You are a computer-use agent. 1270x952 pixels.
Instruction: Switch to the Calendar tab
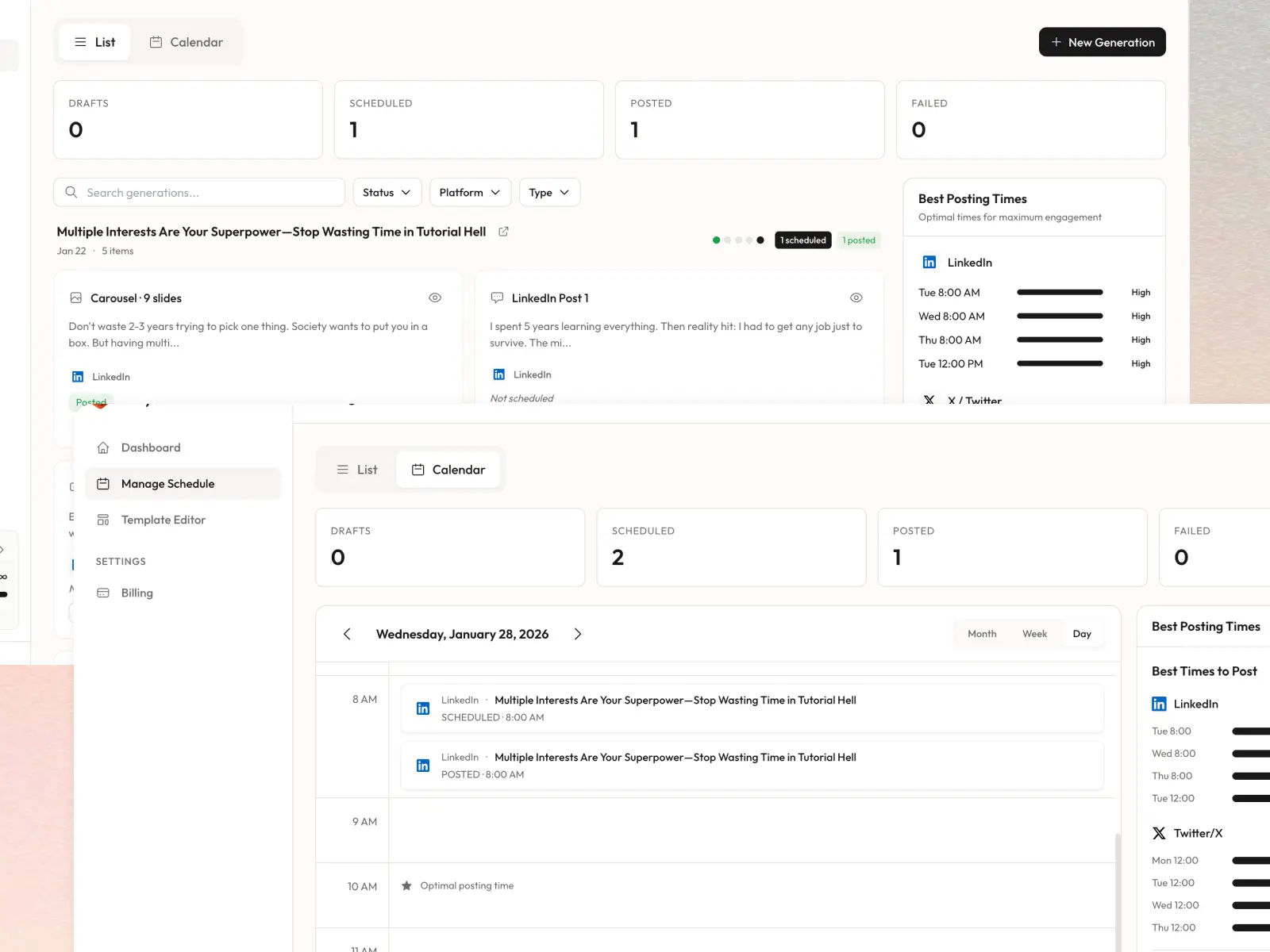pos(187,42)
